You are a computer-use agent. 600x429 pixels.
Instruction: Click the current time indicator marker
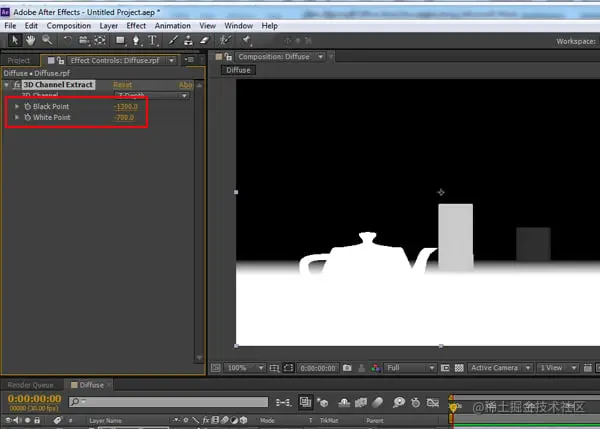453,408
